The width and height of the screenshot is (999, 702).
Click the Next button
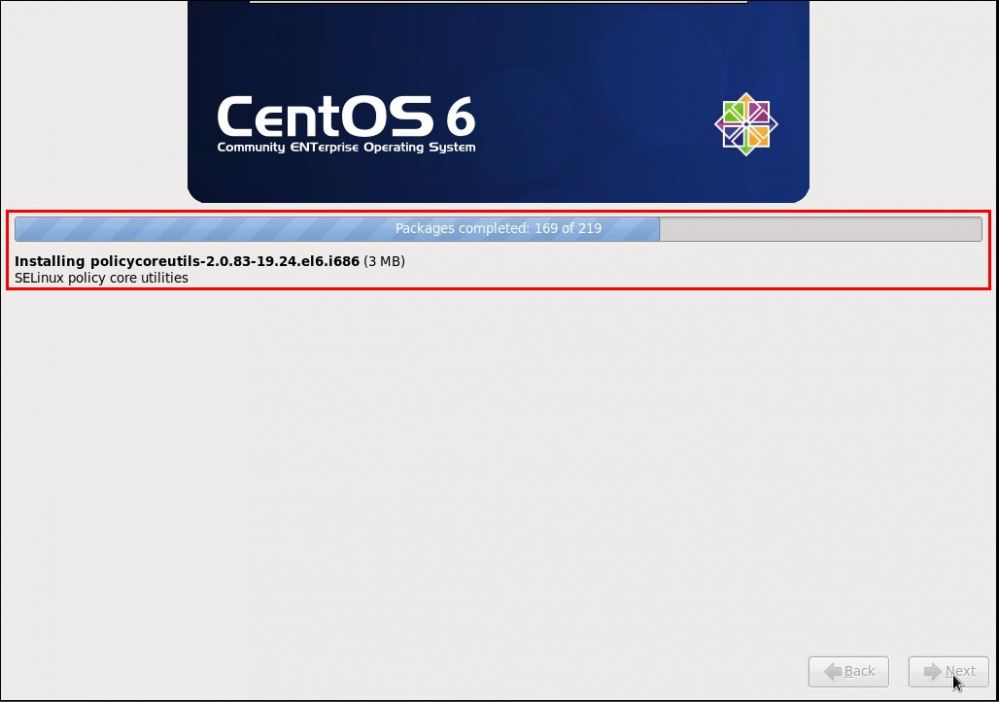pyautogui.click(x=948, y=671)
